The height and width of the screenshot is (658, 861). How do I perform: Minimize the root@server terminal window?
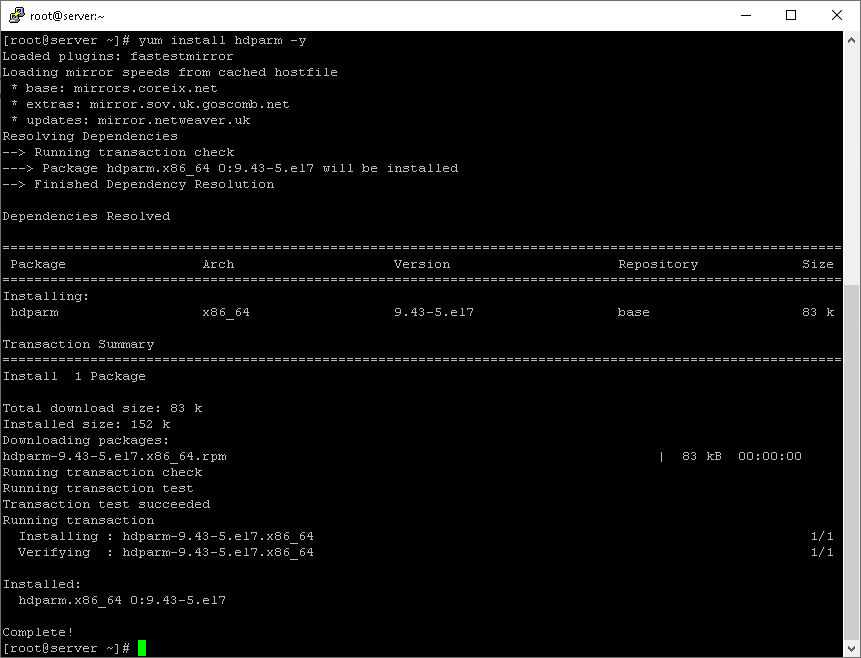click(x=746, y=15)
